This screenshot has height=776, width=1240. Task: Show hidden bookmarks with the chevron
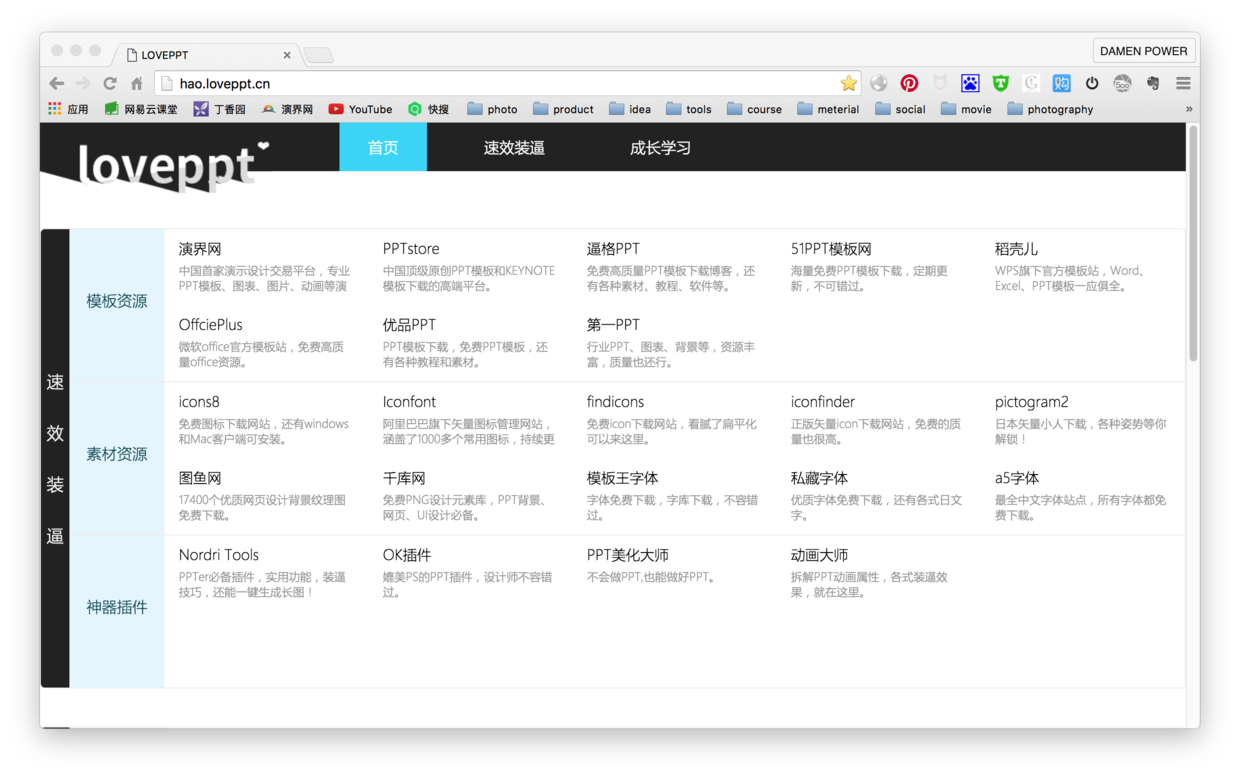1189,109
